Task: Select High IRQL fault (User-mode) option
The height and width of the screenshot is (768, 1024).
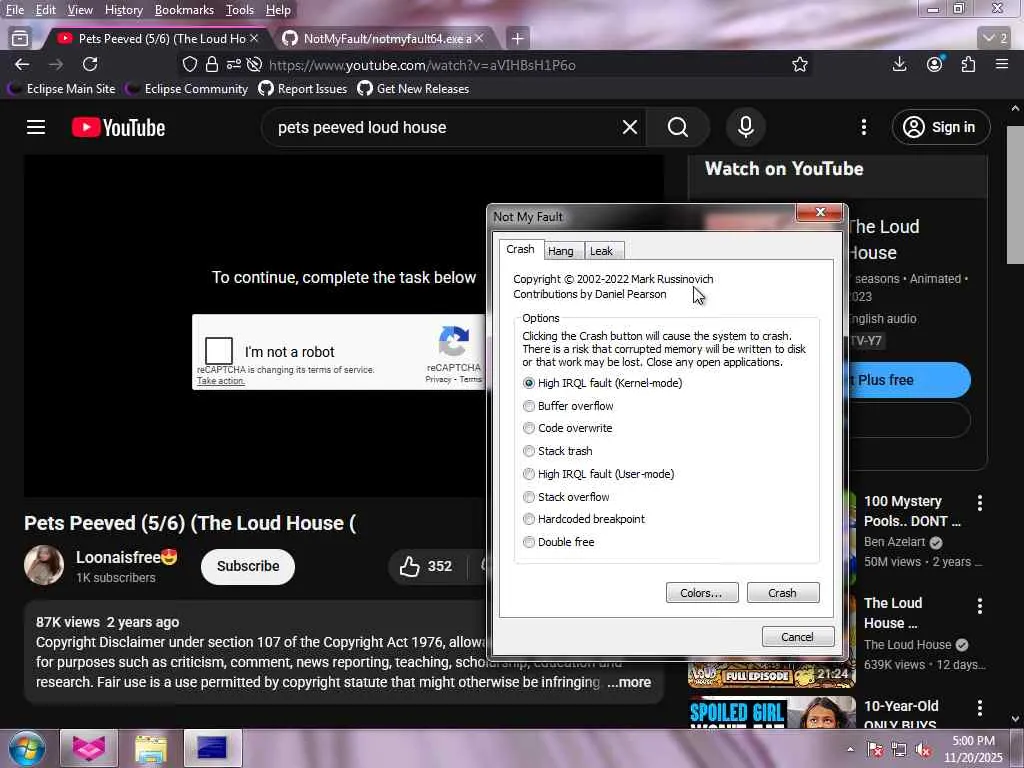Action: coord(528,473)
